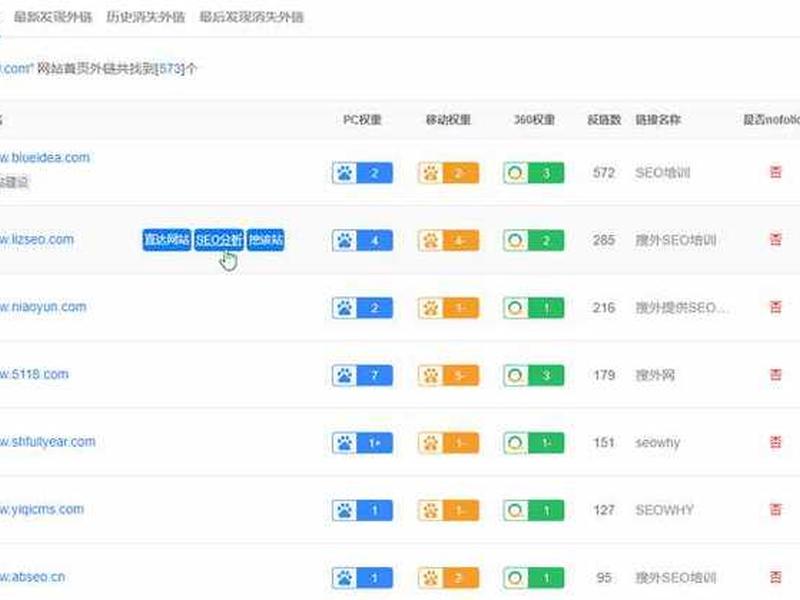The width and height of the screenshot is (800, 600).
Task: Click the 挖旅站 button for lizseo.com
Action: pos(266,240)
